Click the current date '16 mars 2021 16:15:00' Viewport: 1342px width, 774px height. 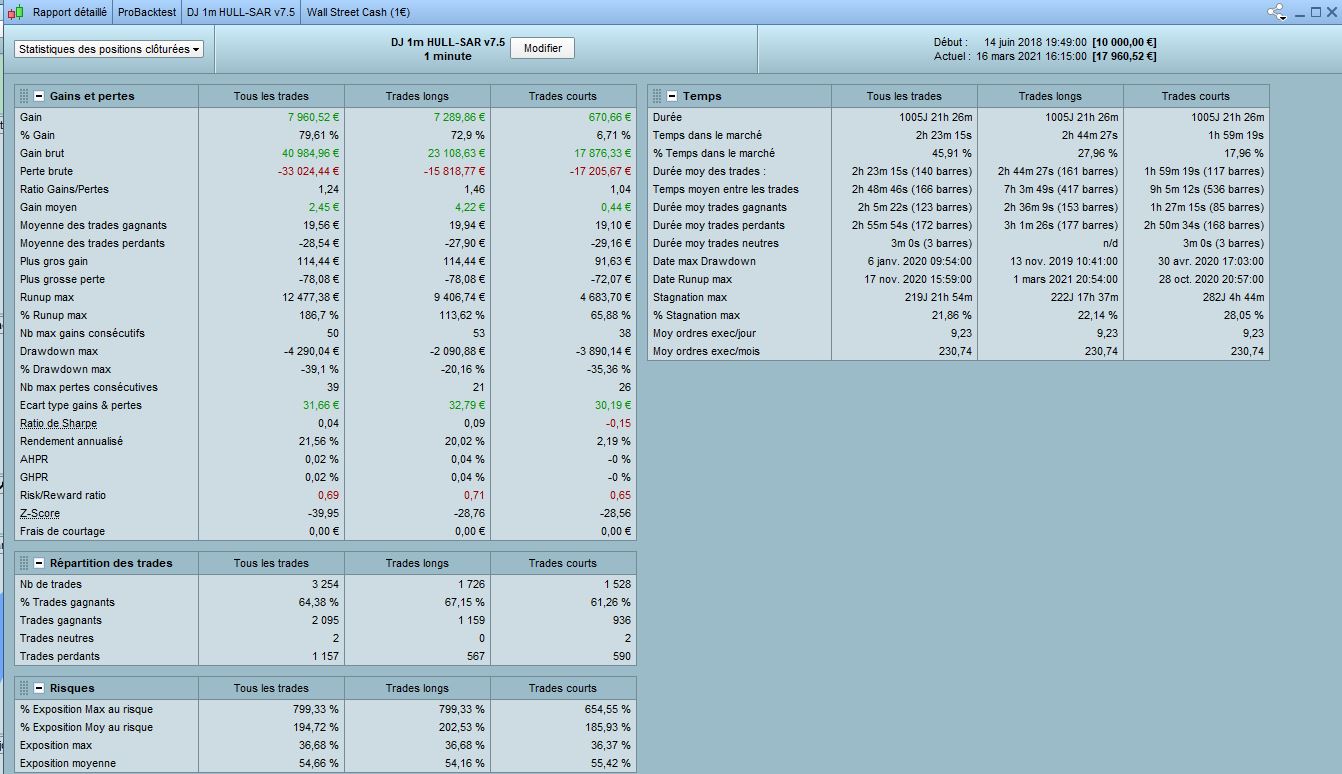click(1032, 56)
